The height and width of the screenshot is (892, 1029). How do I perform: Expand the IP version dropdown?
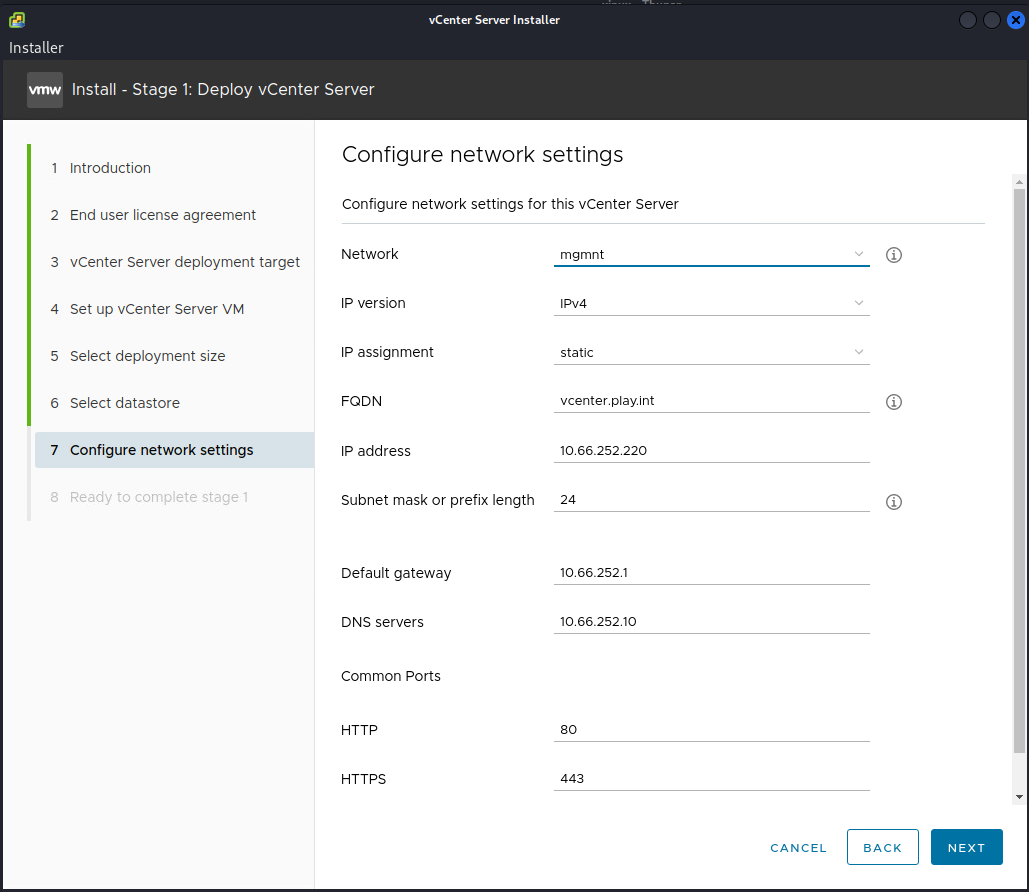click(x=711, y=303)
